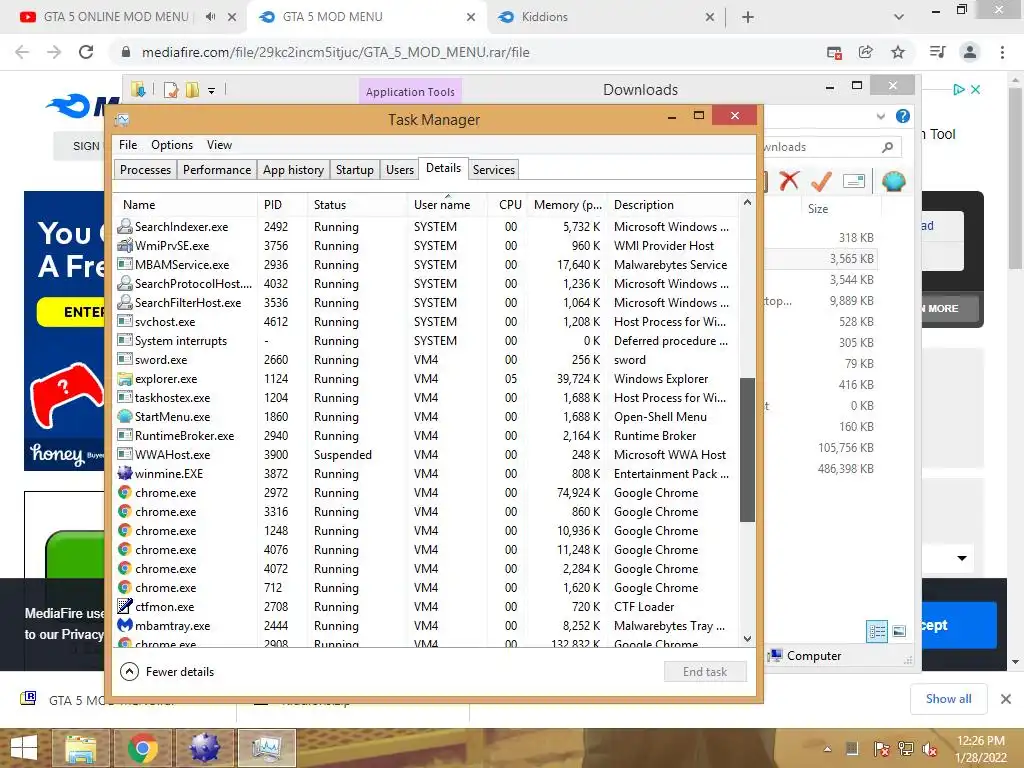Select Application Tools ribbon tab

click(x=410, y=92)
